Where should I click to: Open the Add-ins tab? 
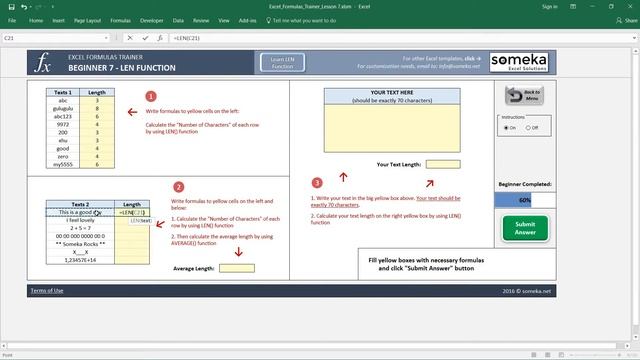[x=247, y=20]
